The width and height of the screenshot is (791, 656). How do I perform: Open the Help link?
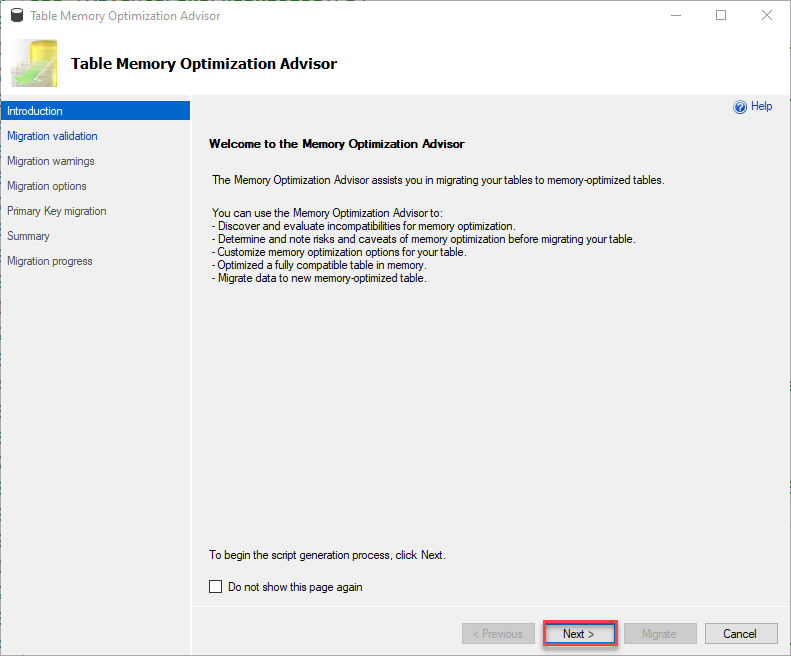(761, 106)
